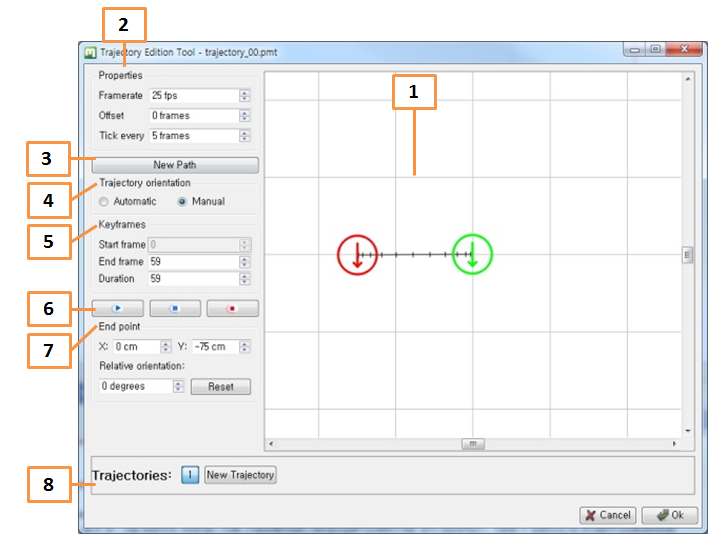Click the horizontal scrollbar thumb below canvas

(472, 443)
